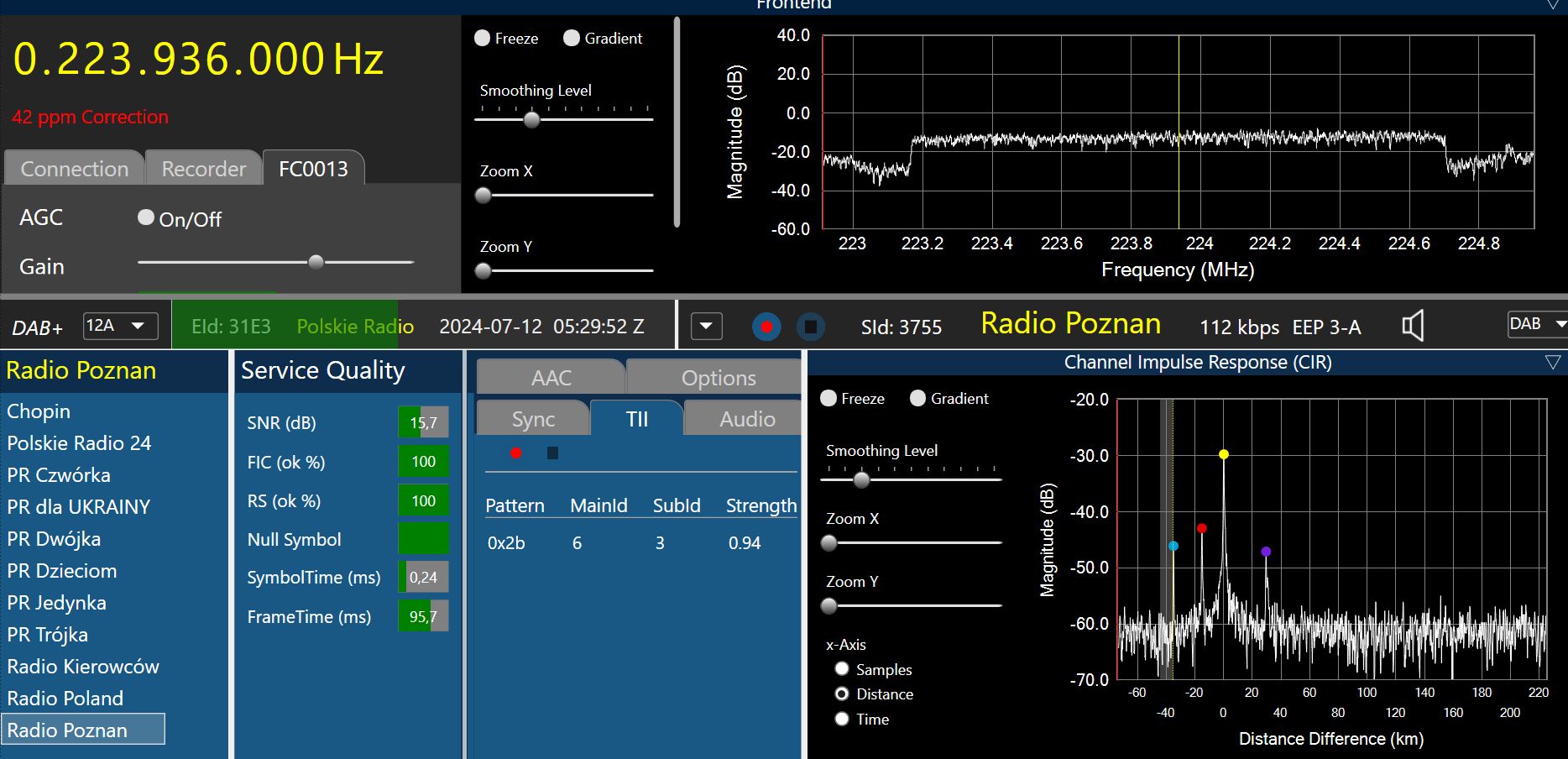1568x759 pixels.
Task: Choose Polskie Radio 24 station
Action: click(79, 443)
